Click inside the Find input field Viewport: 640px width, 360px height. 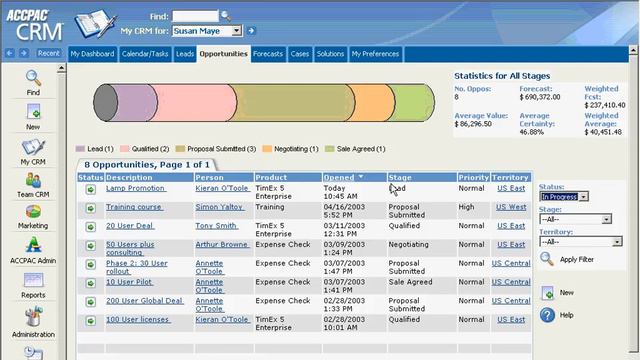[x=196, y=16]
